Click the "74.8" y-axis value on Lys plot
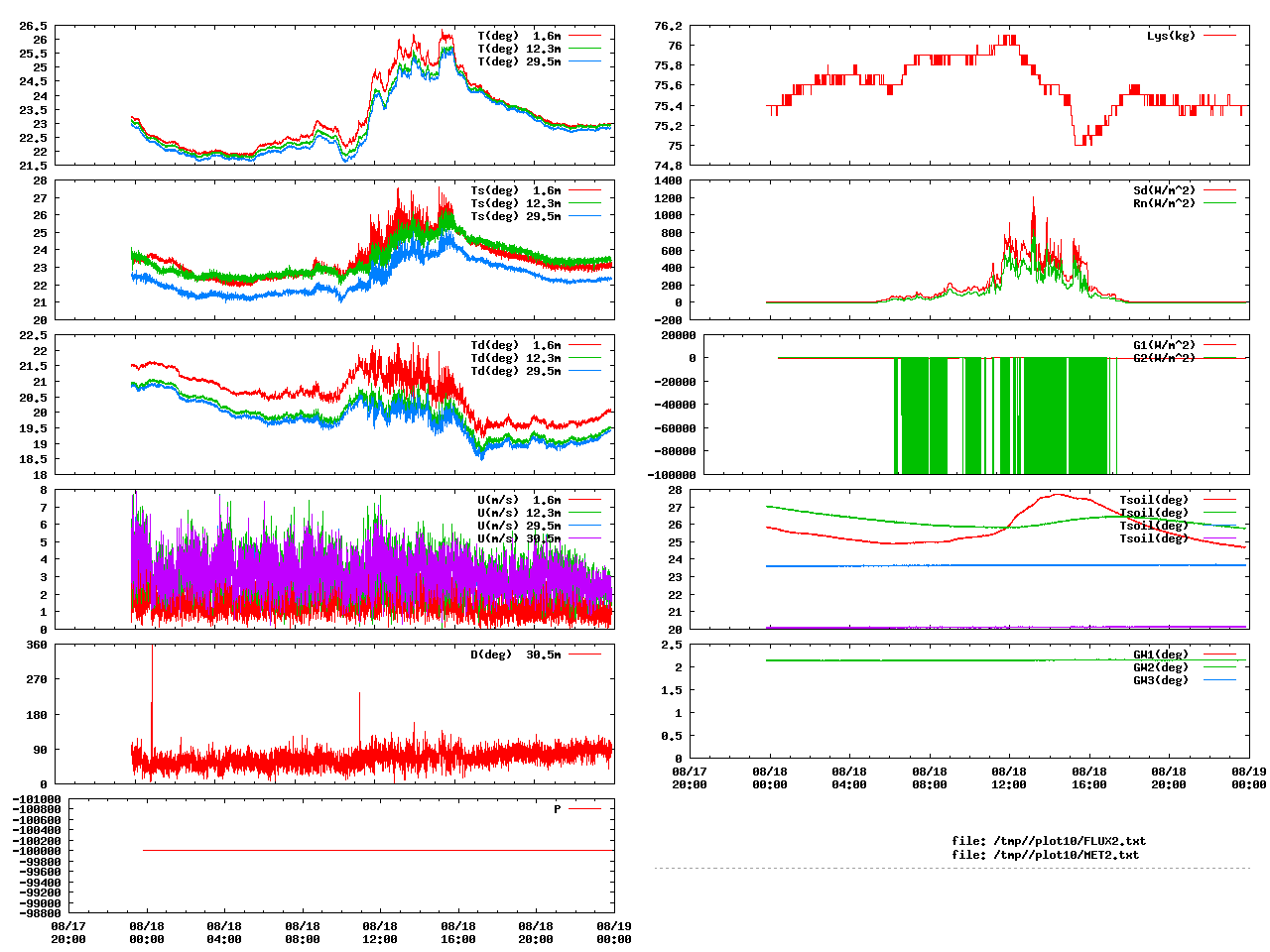Image resolution: width=1270 pixels, height=952 pixels. (x=669, y=166)
